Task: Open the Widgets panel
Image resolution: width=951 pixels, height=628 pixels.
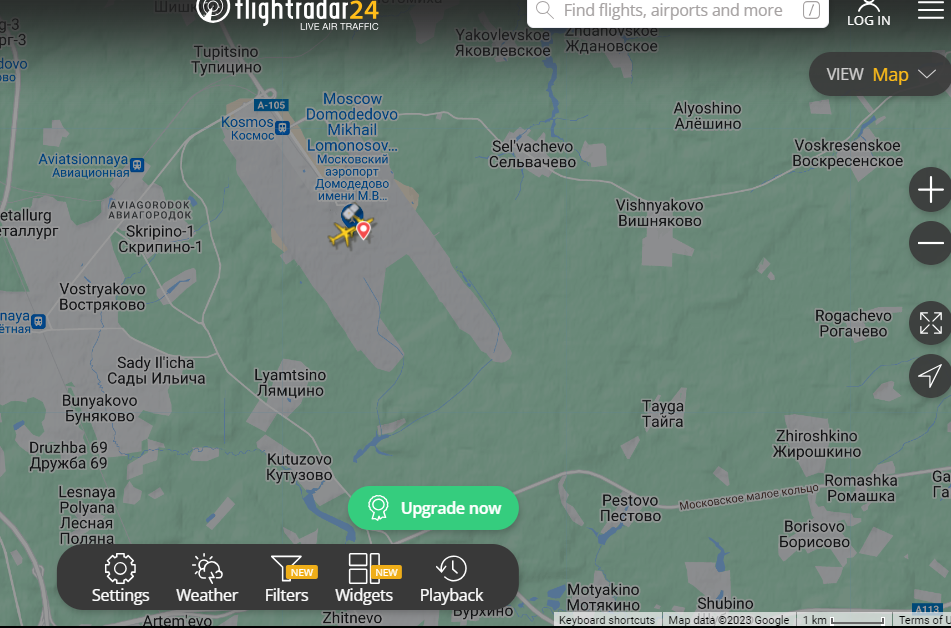Action: 365,578
